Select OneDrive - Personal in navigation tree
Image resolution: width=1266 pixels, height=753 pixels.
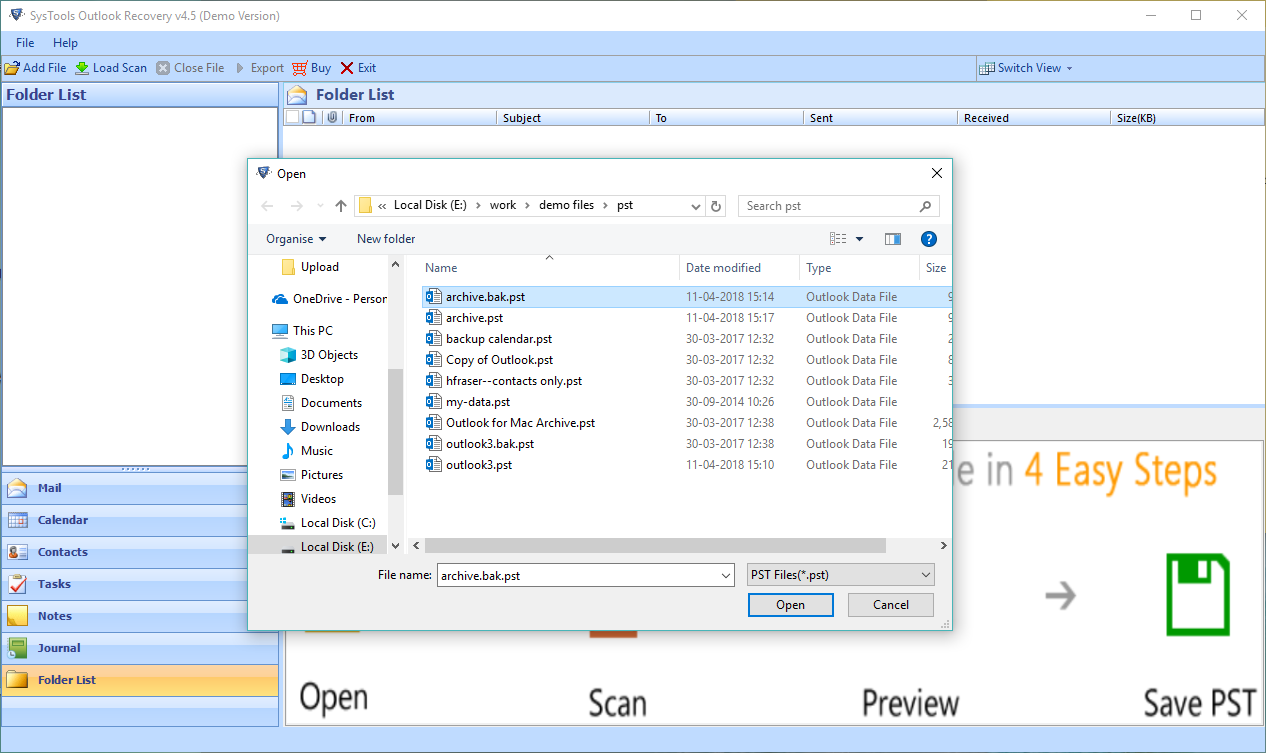click(329, 299)
